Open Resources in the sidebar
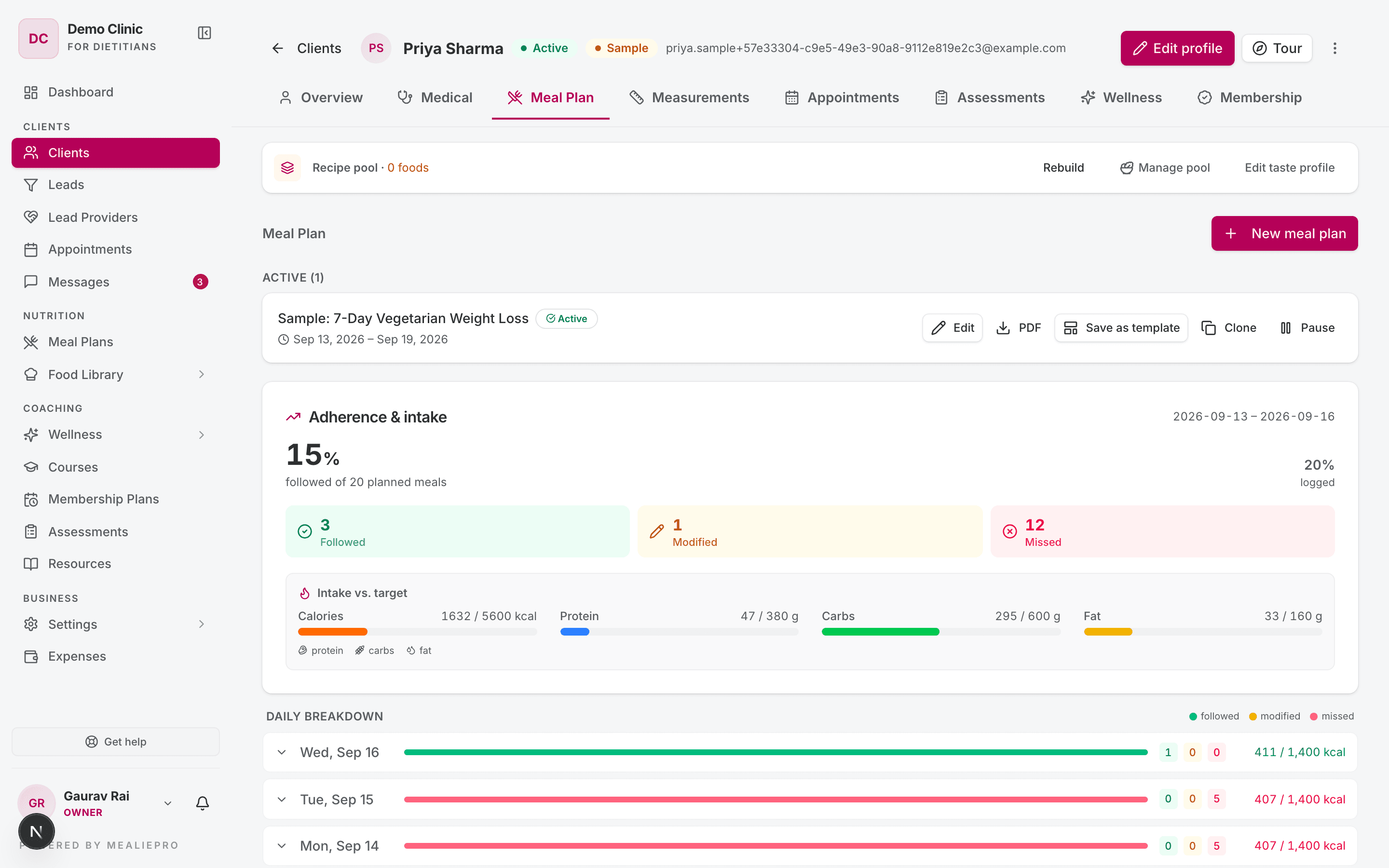The width and height of the screenshot is (1389, 868). [115, 563]
